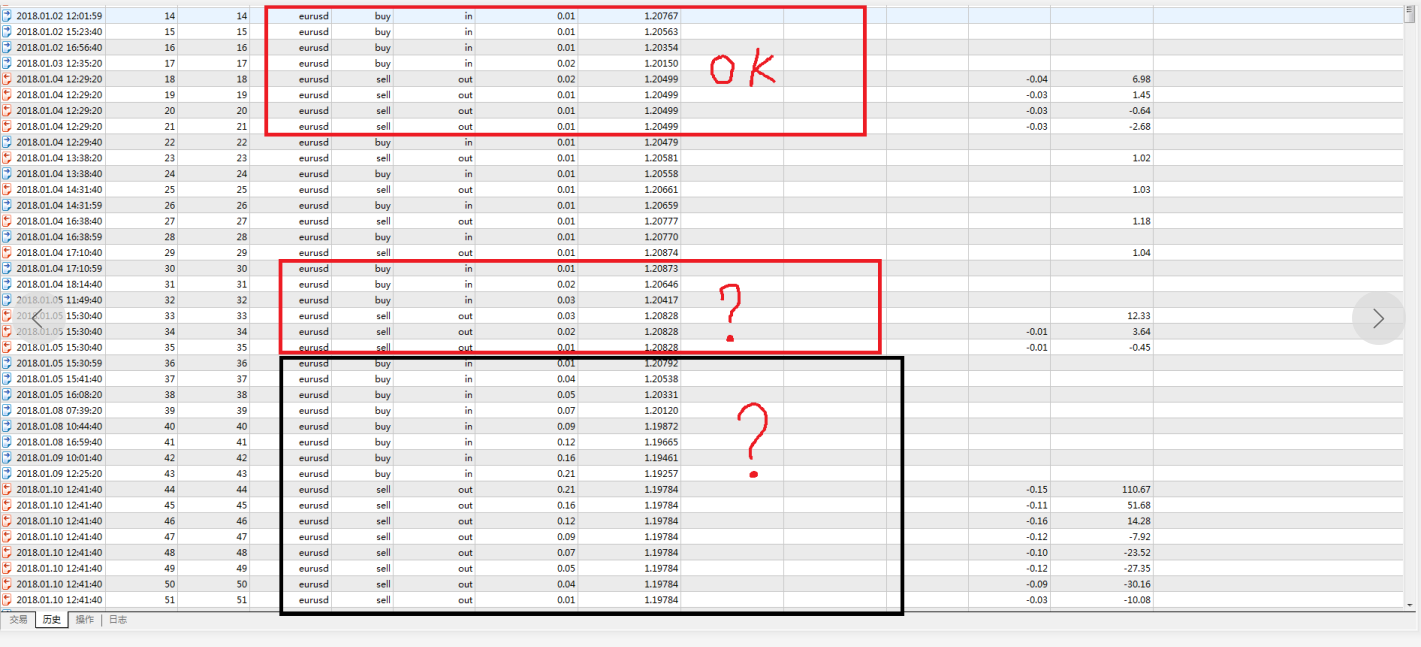This screenshot has width=1421, height=647.
Task: Click the price cell 1.20873
Action: click(x=660, y=268)
